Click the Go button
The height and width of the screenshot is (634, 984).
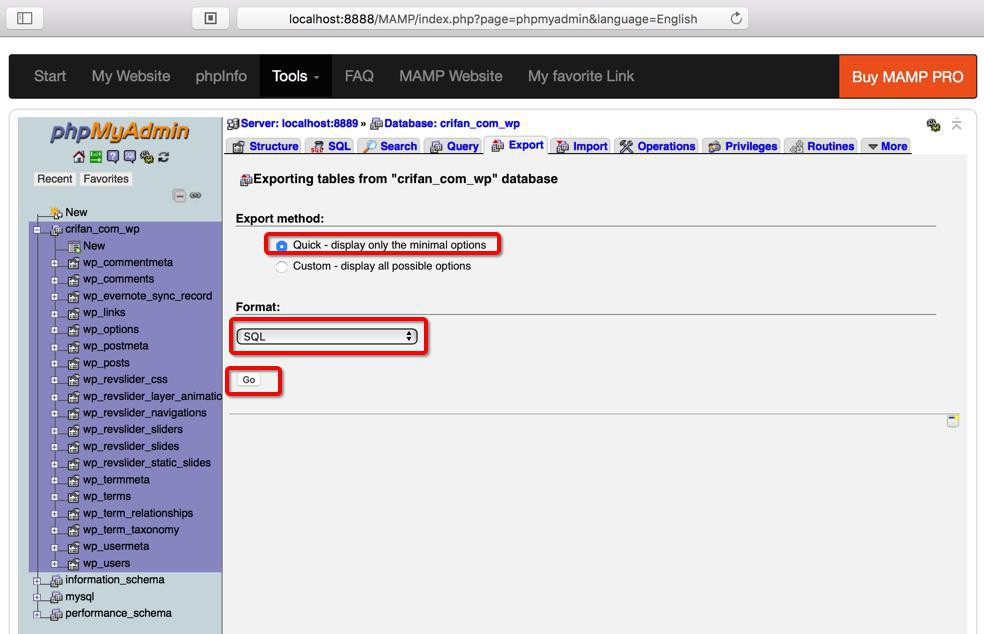click(249, 380)
